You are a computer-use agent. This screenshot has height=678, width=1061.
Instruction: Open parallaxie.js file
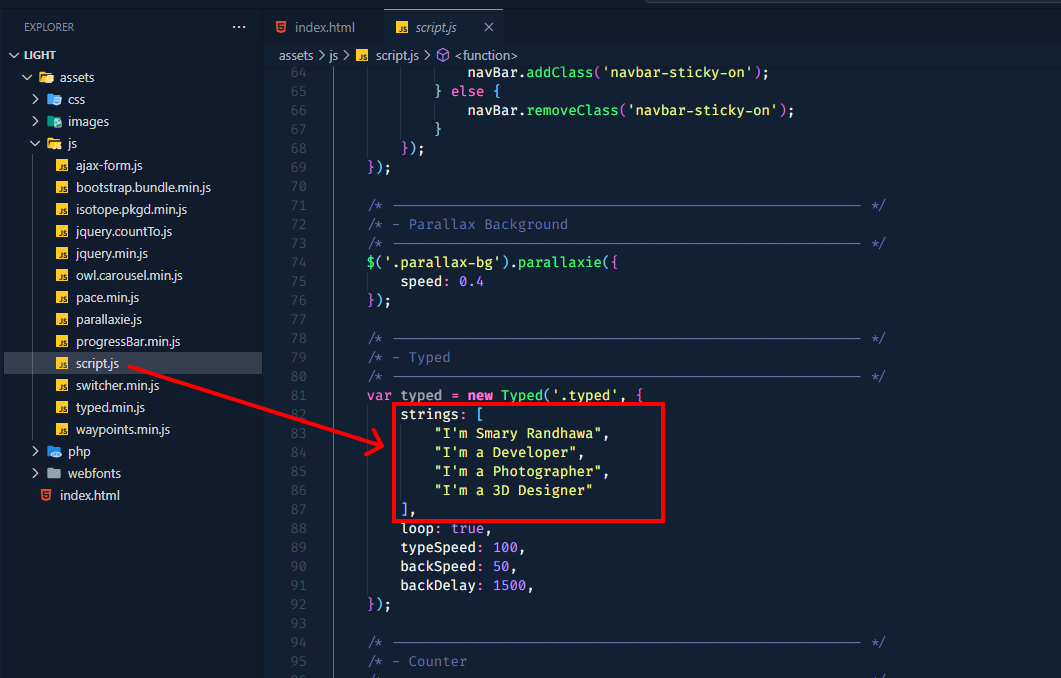(x=109, y=319)
